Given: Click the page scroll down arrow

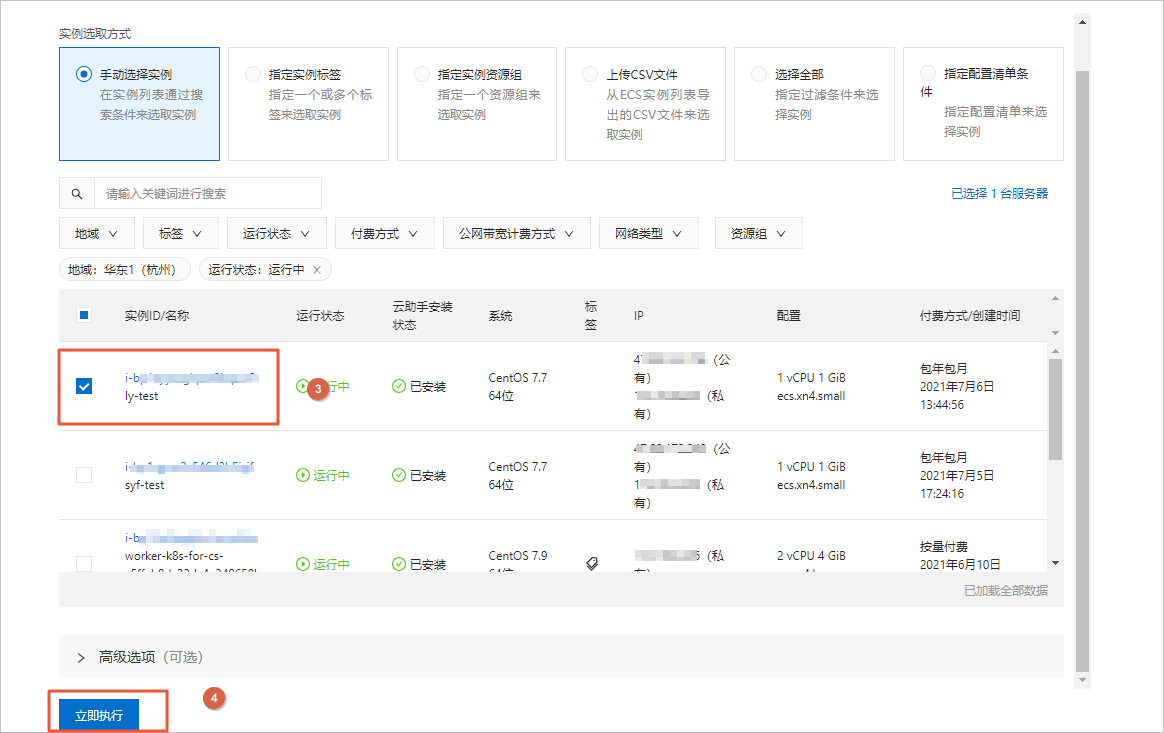Looking at the screenshot, I should [x=1082, y=680].
